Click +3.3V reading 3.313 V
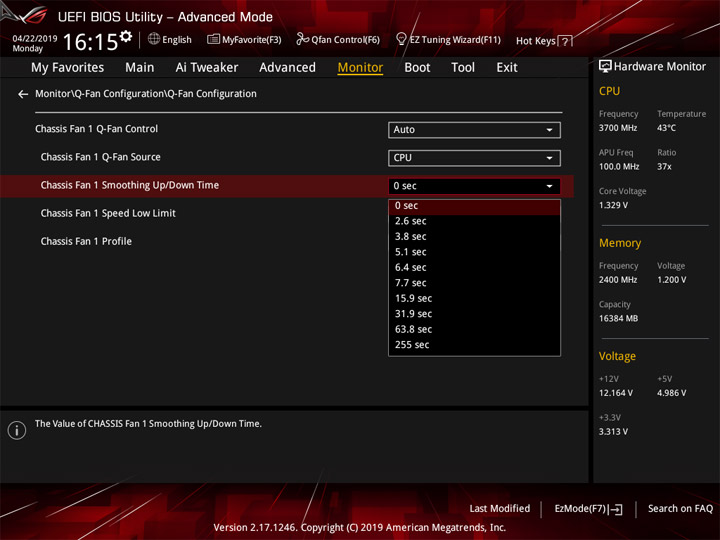720x540 pixels. [x=613, y=432]
